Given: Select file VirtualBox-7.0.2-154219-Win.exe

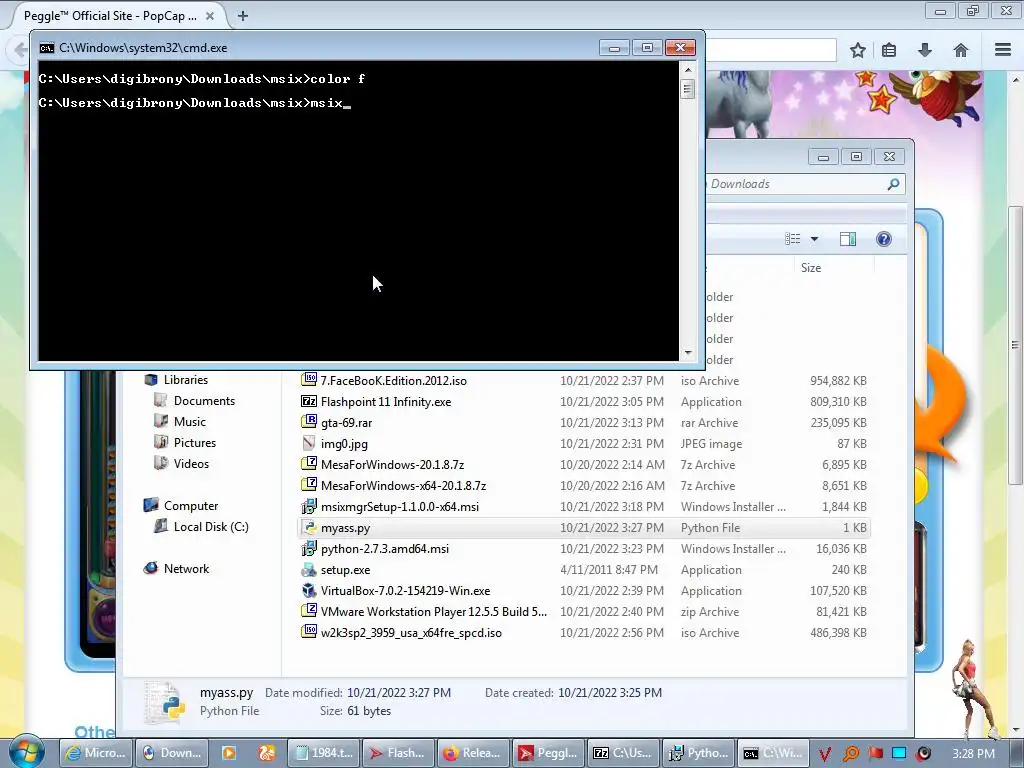Looking at the screenshot, I should 405,590.
